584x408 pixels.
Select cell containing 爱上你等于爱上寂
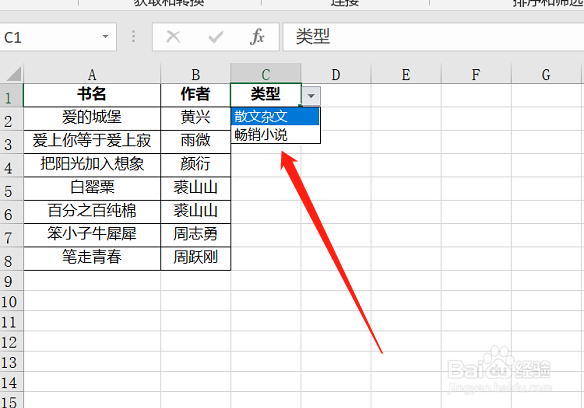(x=92, y=142)
